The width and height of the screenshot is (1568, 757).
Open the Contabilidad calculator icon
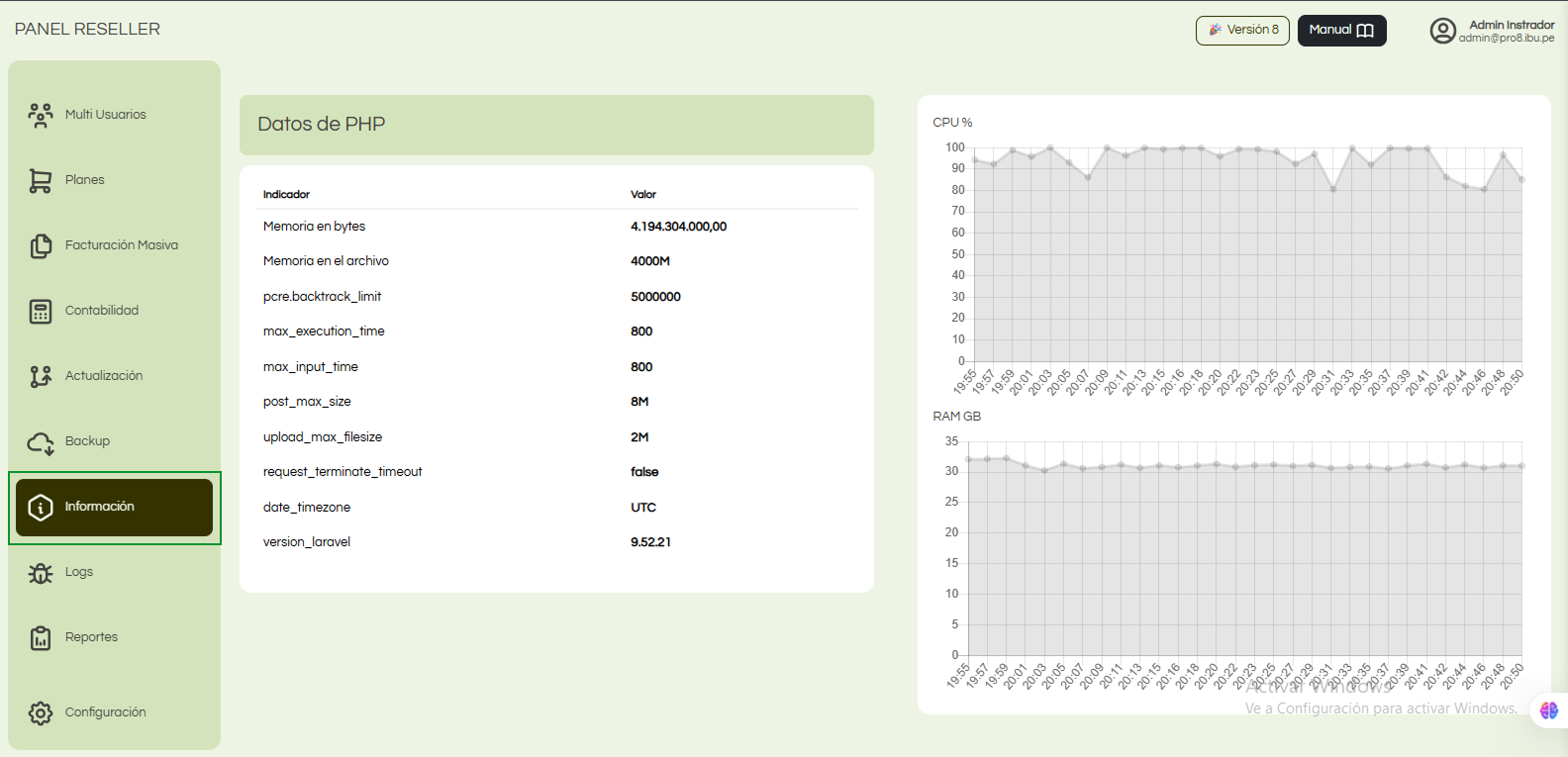(41, 311)
